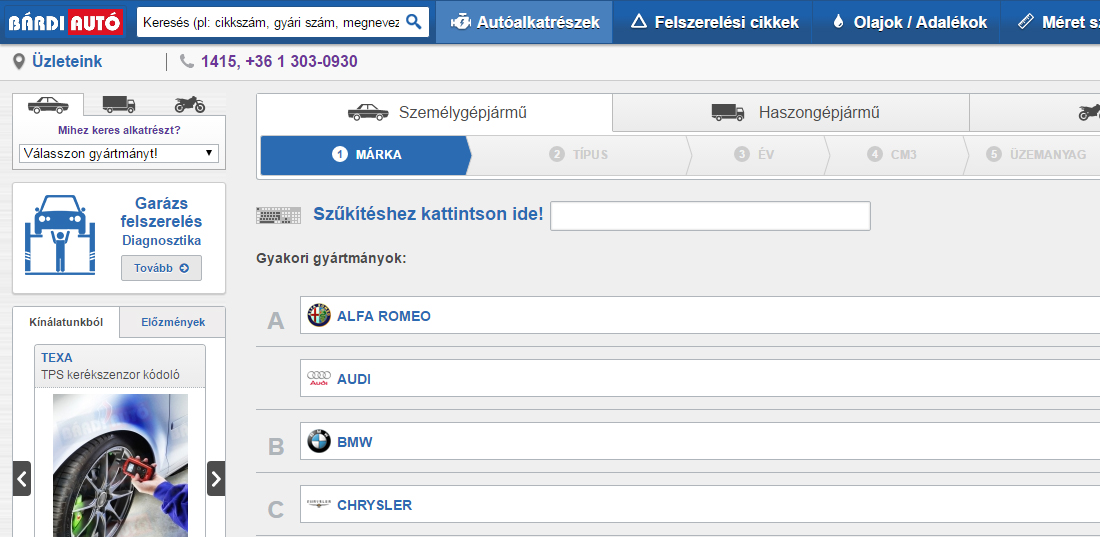Image resolution: width=1100 pixels, height=537 pixels.
Task: Focus the Szűkítéshez filter input field
Action: 710,216
